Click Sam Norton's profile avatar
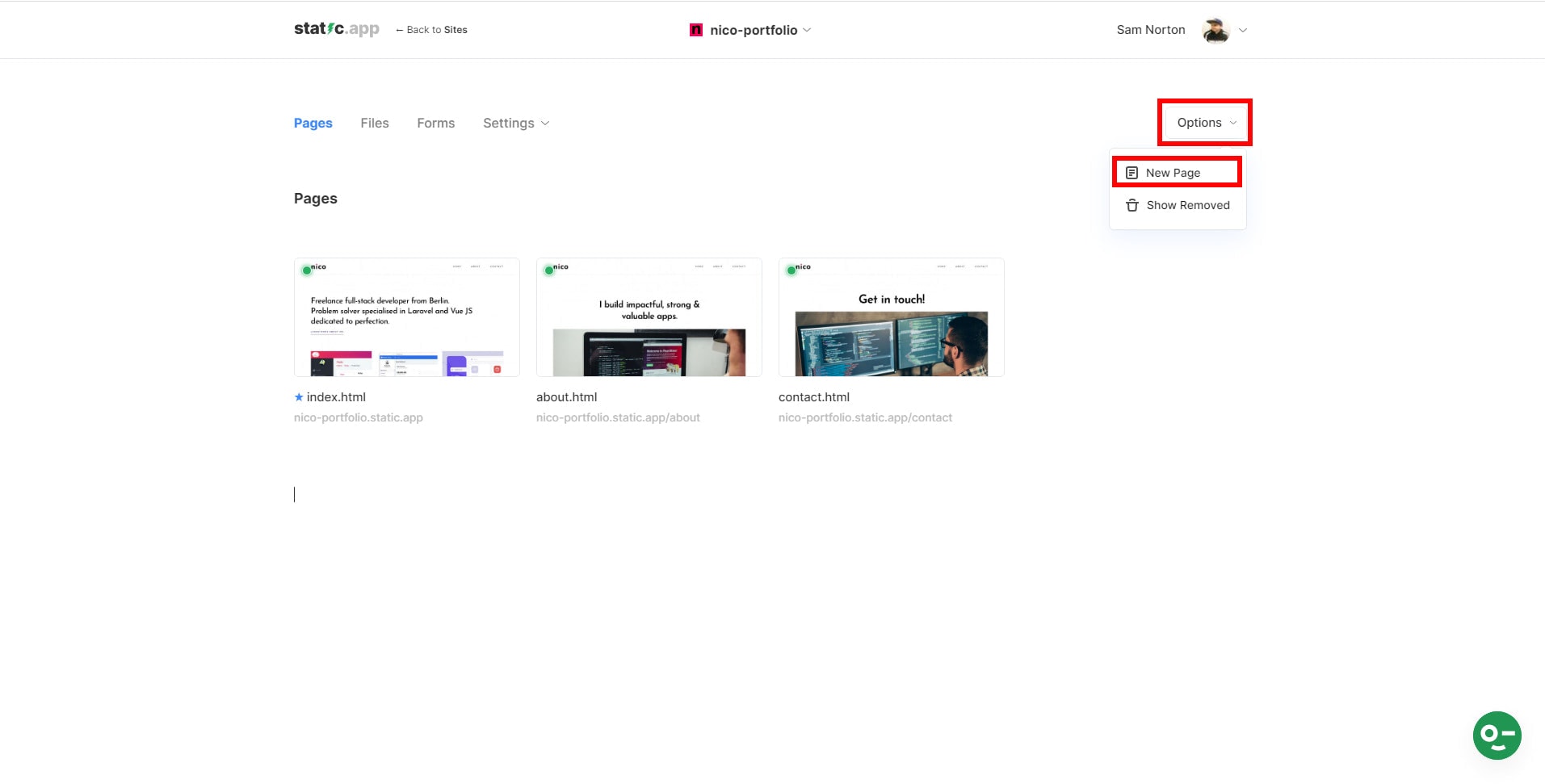The image size is (1545, 784). coord(1213,29)
